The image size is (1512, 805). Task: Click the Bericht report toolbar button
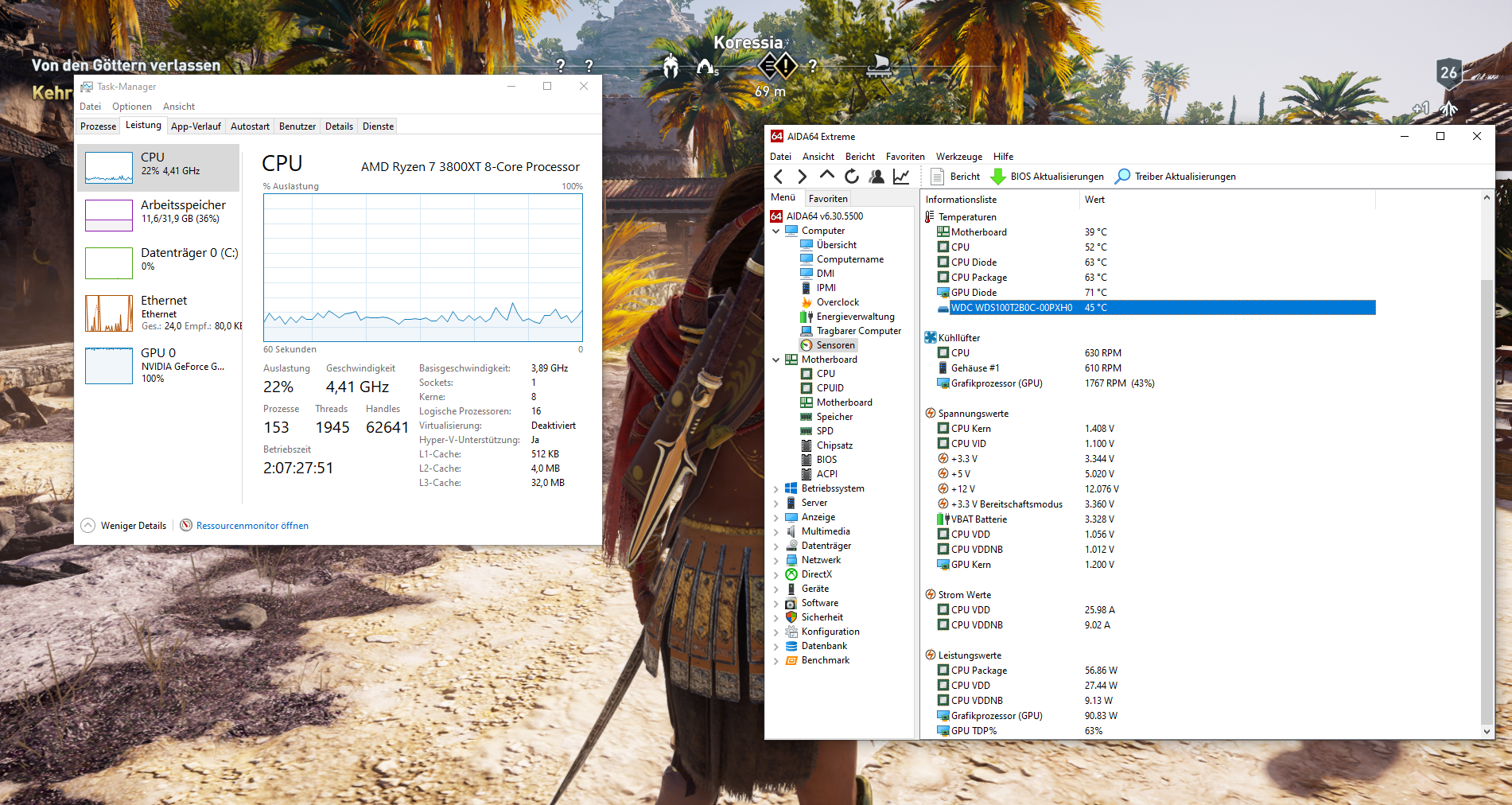pos(955,177)
